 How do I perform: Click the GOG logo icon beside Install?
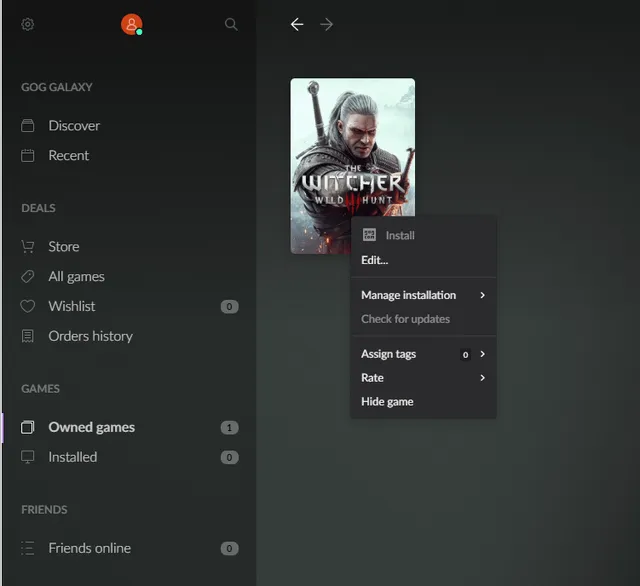(x=369, y=235)
